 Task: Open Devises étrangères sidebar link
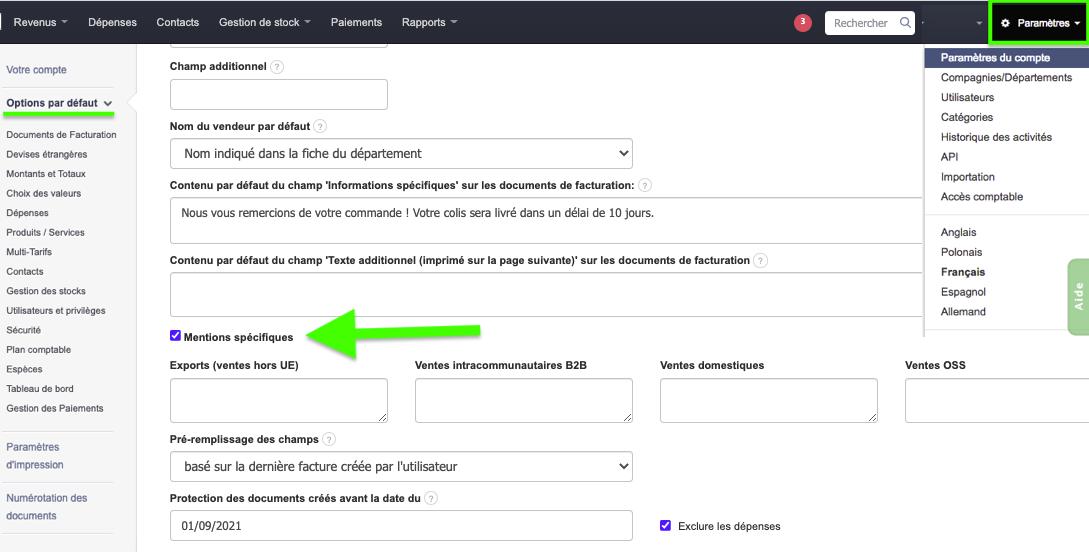[x=47, y=154]
